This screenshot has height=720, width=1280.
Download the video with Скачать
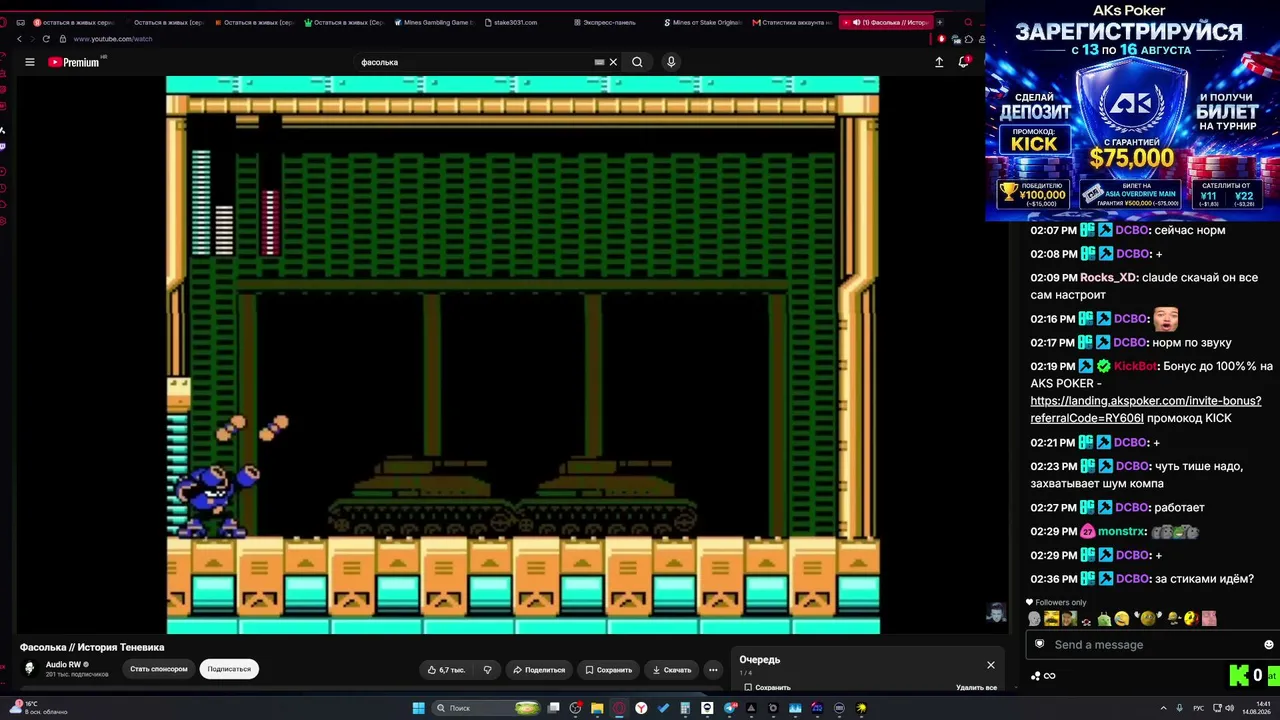point(671,670)
